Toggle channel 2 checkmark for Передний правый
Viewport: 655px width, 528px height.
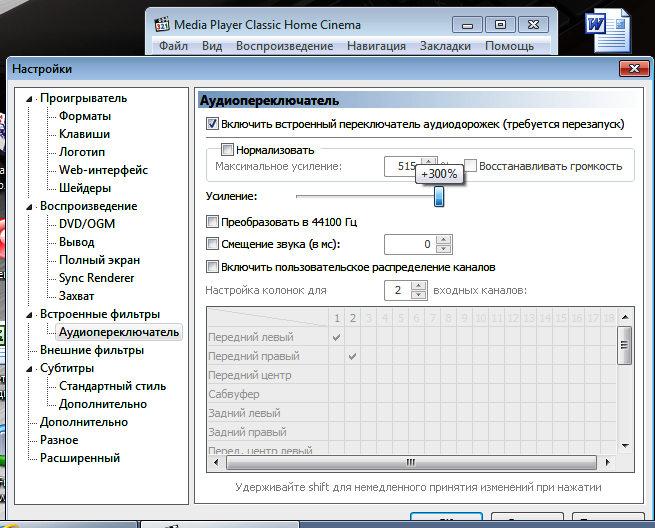point(353,356)
